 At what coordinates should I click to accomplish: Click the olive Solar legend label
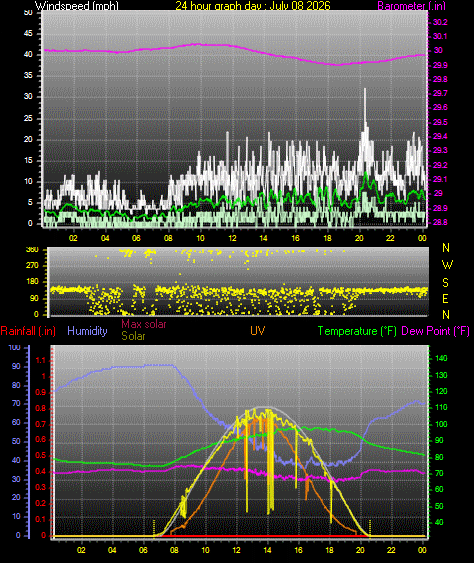coord(133,336)
